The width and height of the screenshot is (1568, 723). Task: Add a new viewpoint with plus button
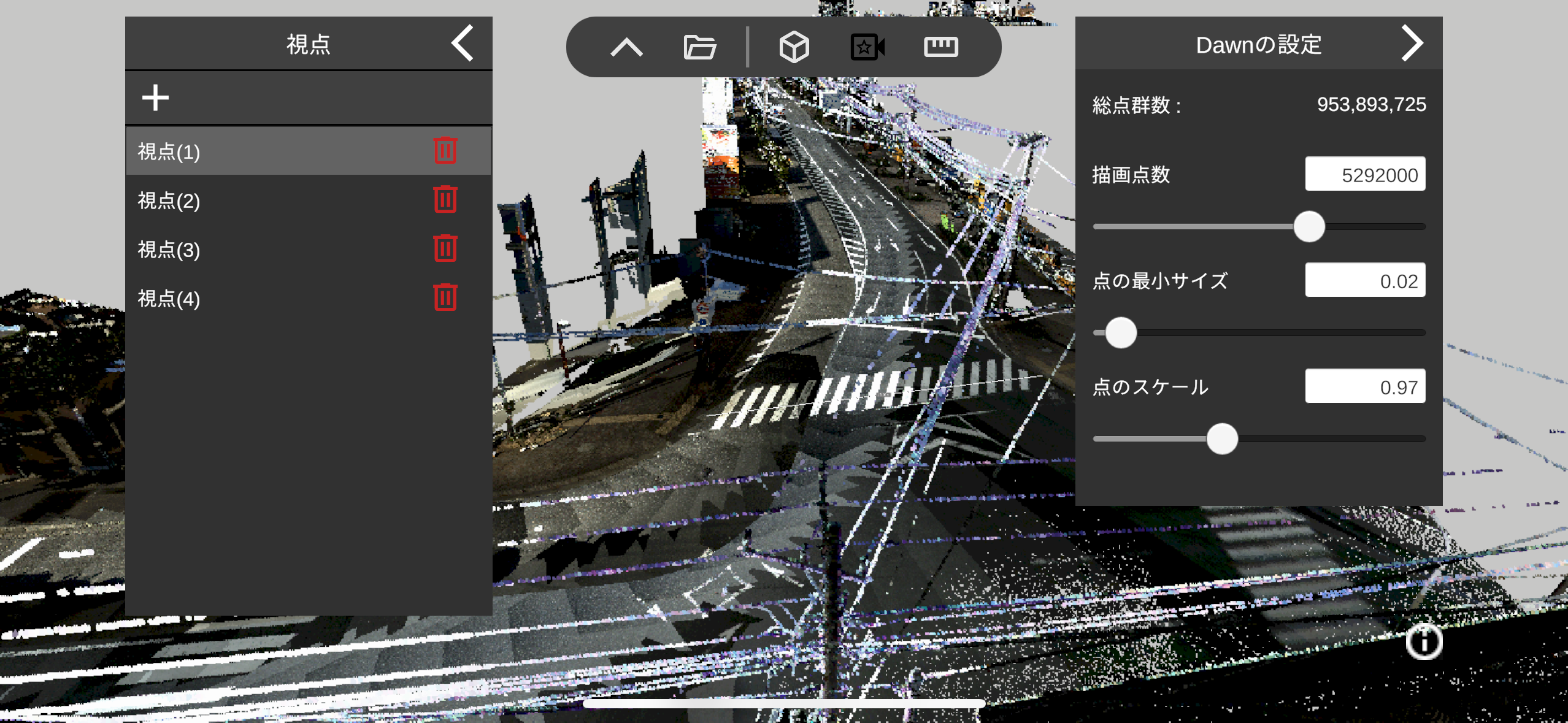[x=155, y=98]
